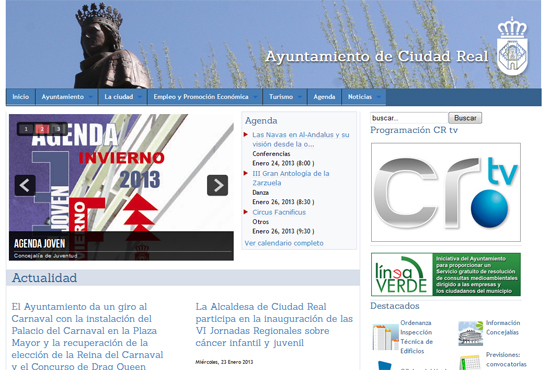
Task: Click the Buscar search button
Action: tap(465, 118)
